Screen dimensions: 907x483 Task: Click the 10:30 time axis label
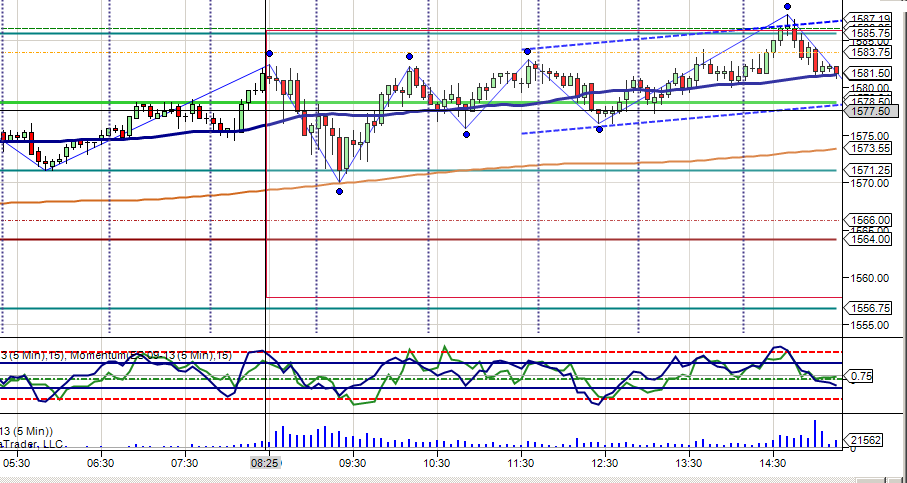pyautogui.click(x=437, y=463)
